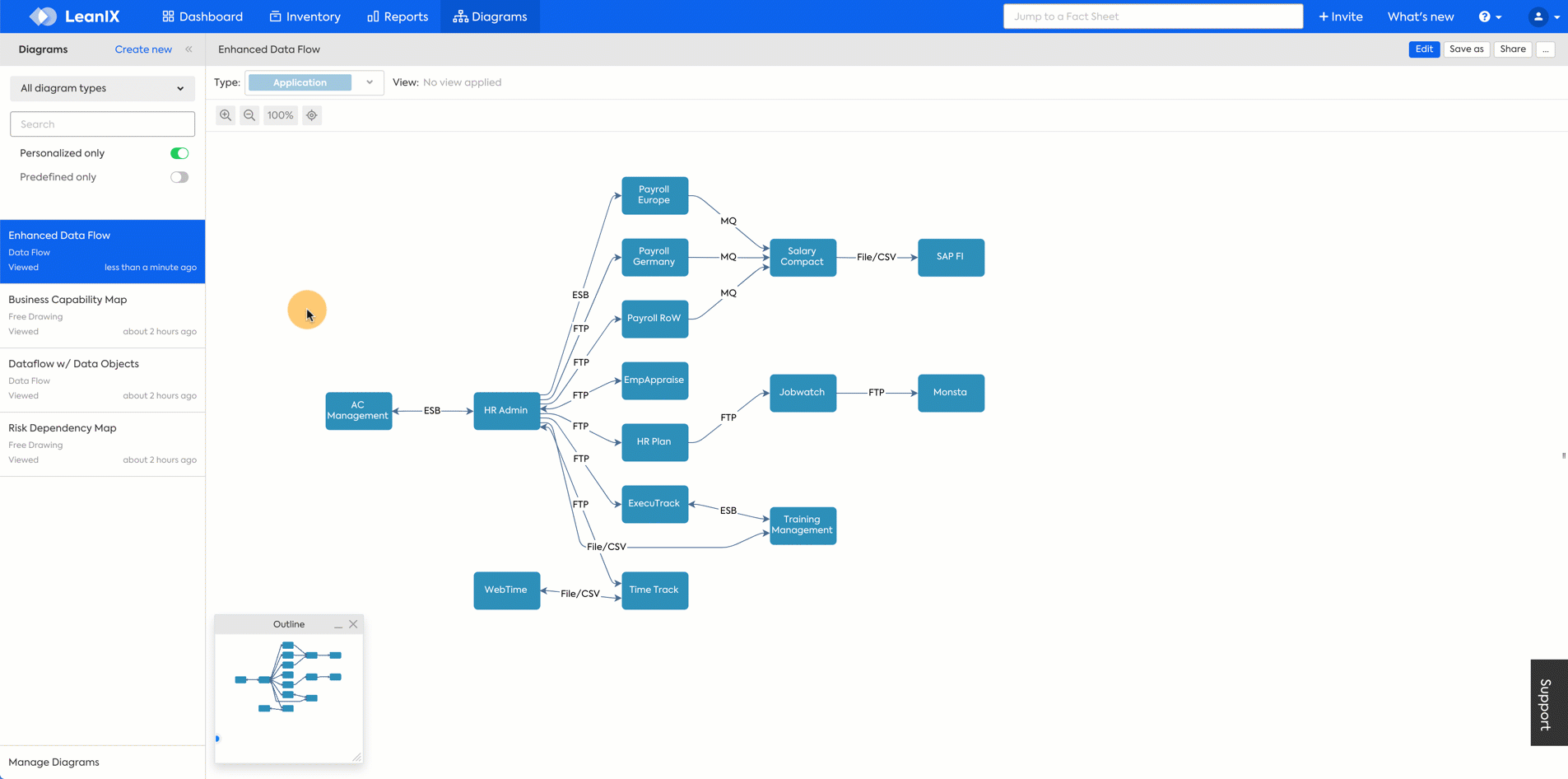Click File/CSV label before SAP FI
The height and width of the screenshot is (779, 1568).
pyautogui.click(x=877, y=257)
